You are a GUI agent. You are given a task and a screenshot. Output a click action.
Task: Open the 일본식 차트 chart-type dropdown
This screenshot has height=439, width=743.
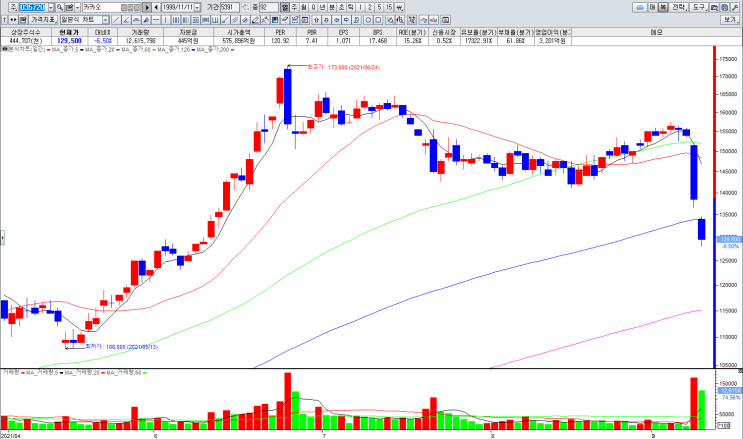[x=105, y=20]
